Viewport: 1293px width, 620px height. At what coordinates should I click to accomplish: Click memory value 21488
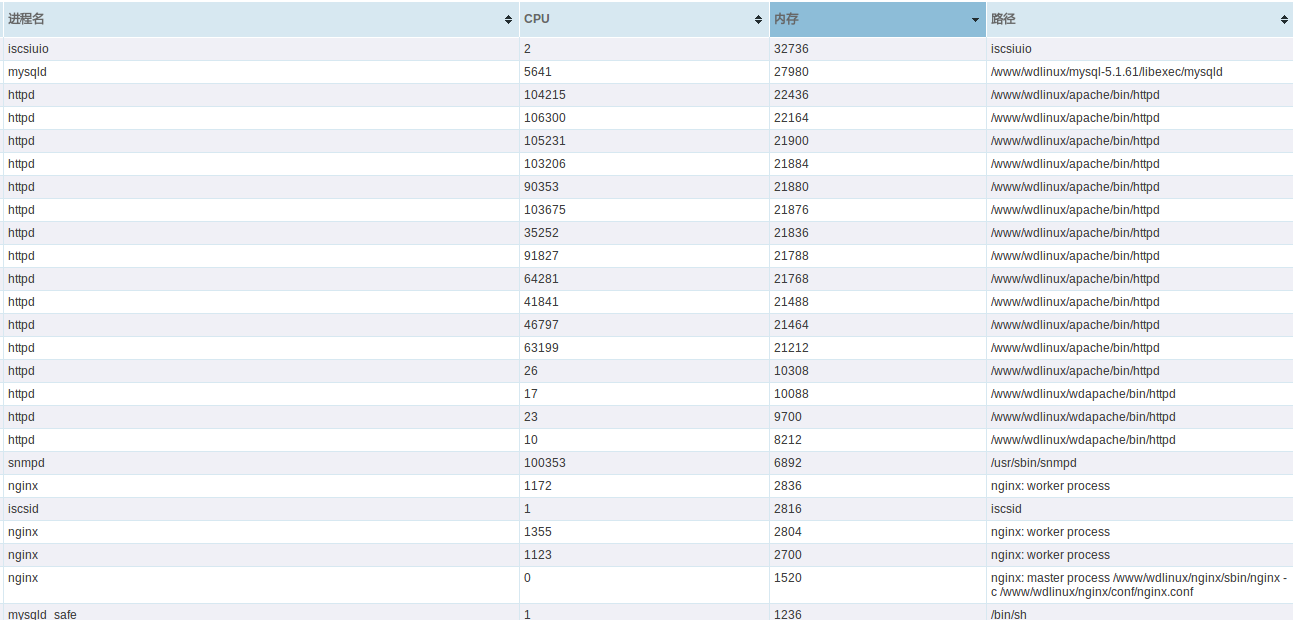pos(791,302)
